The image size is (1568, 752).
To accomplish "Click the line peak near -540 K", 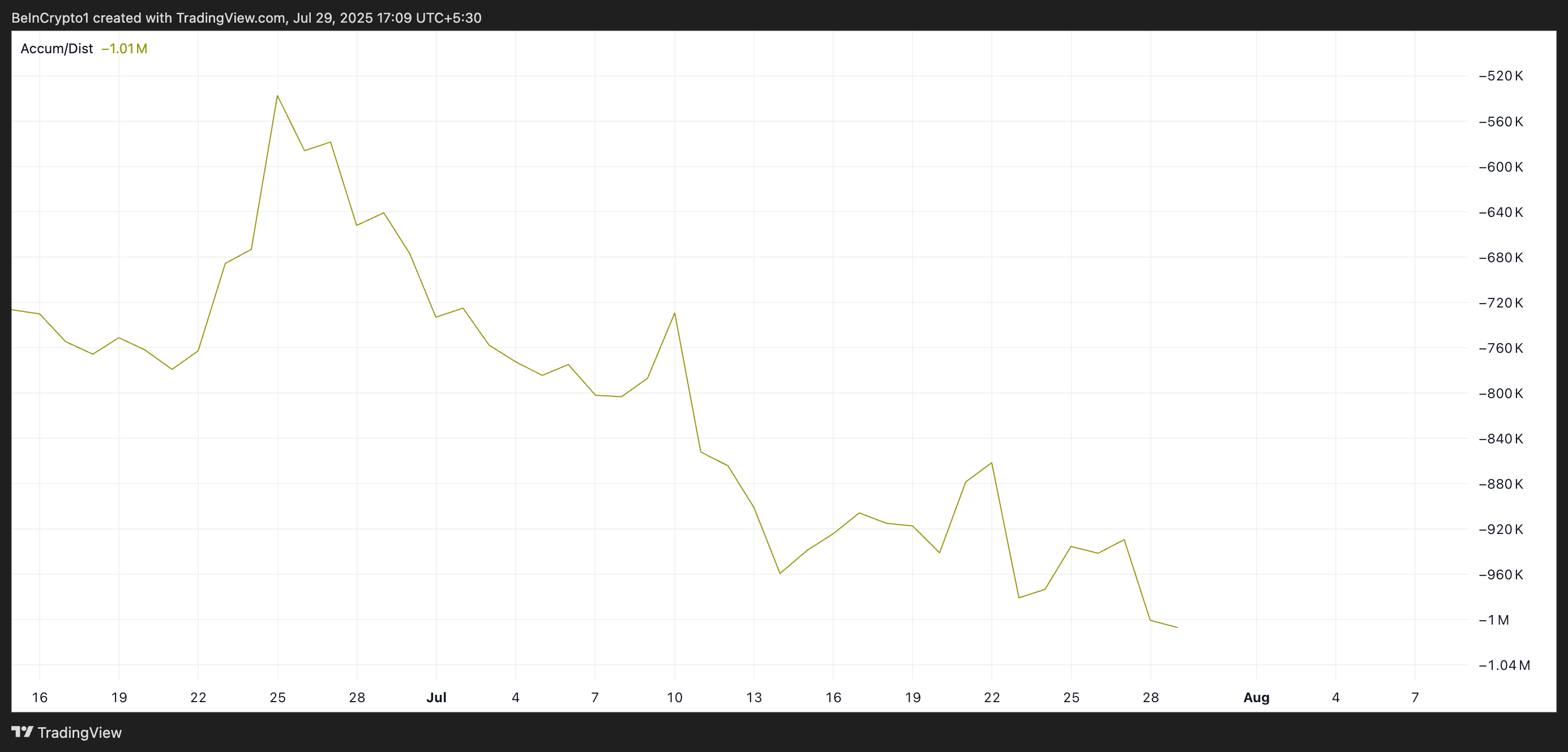I will (x=277, y=96).
